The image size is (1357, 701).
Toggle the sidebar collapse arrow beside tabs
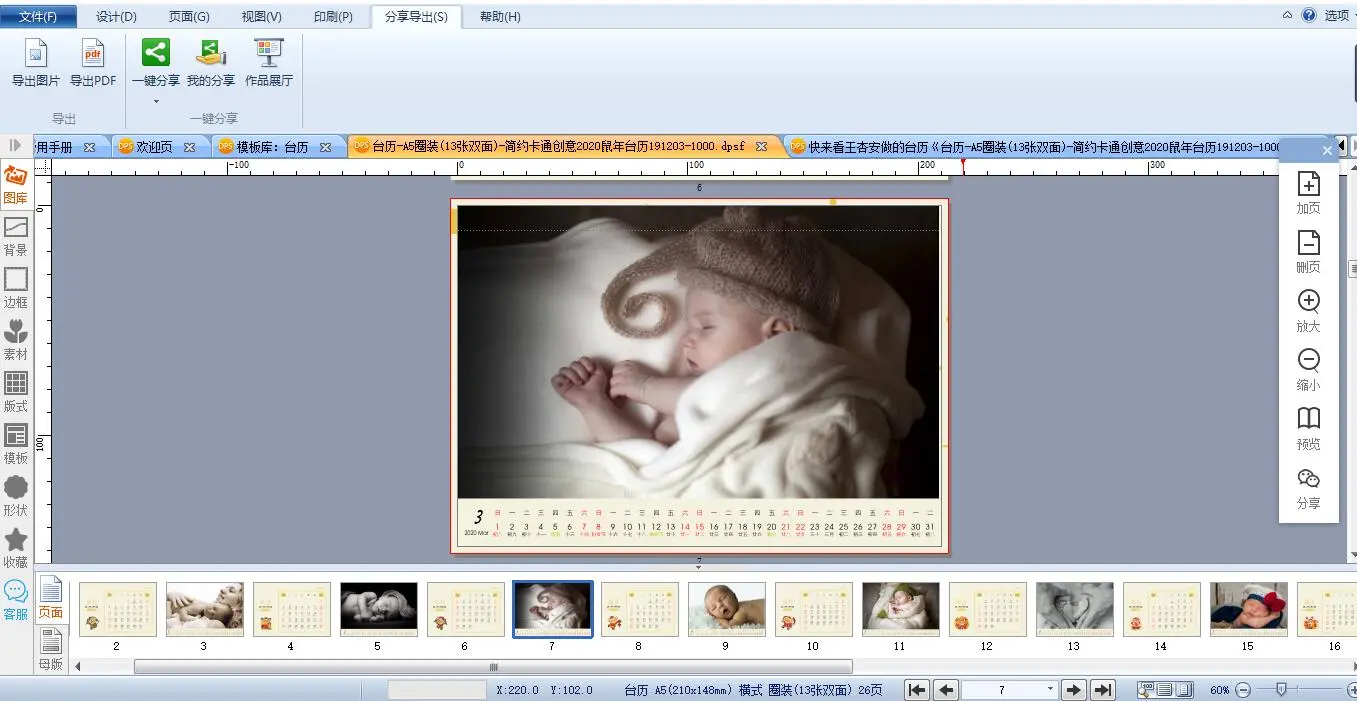[16, 146]
